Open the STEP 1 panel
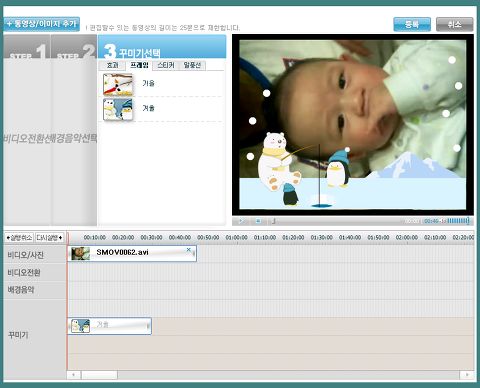 coord(27,130)
